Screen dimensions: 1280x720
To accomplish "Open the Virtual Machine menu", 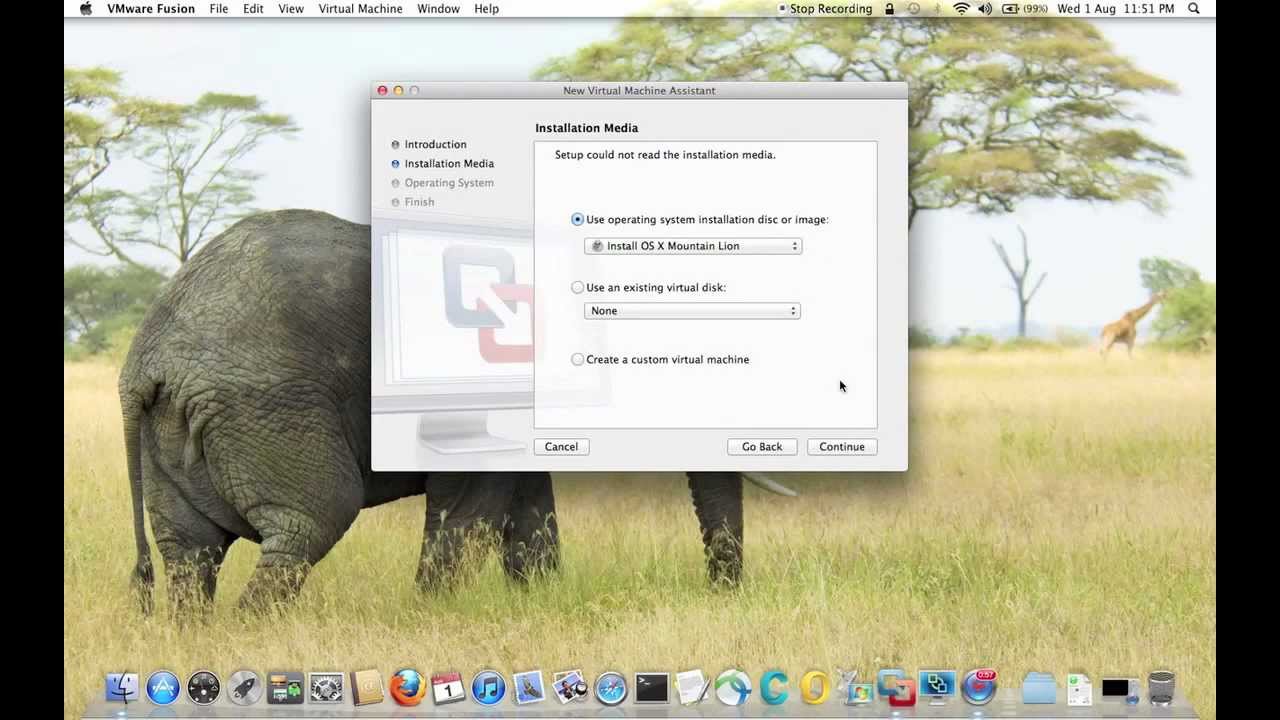I will click(x=360, y=8).
